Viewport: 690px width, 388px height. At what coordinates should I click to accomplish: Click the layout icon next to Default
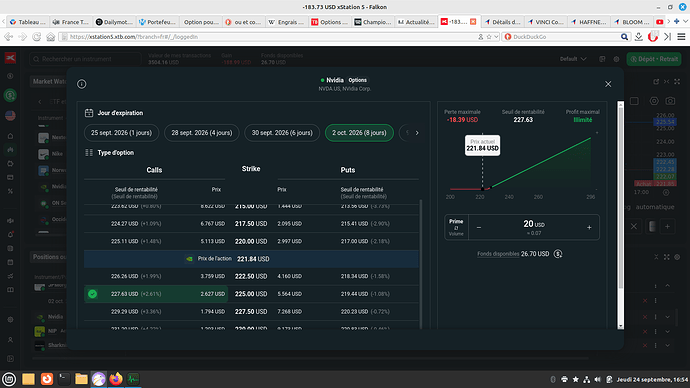tap(602, 59)
